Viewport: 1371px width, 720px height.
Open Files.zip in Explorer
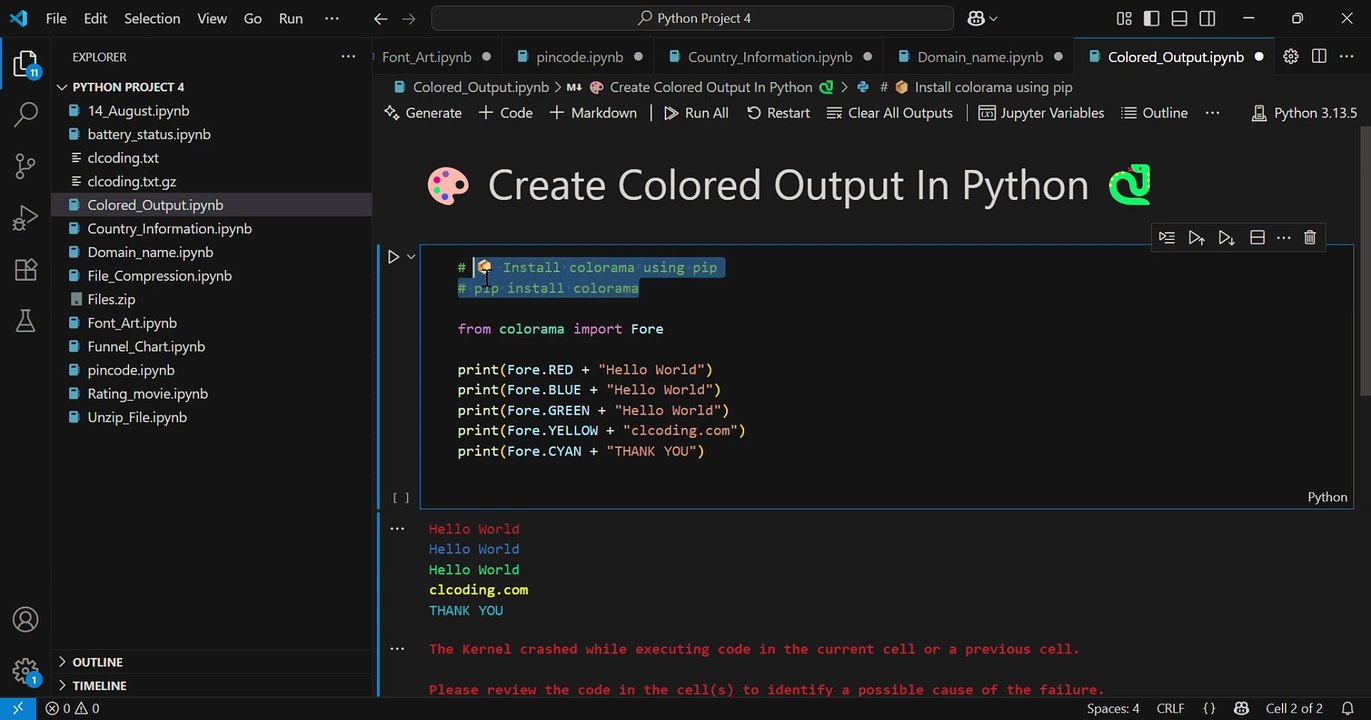(211, 299)
